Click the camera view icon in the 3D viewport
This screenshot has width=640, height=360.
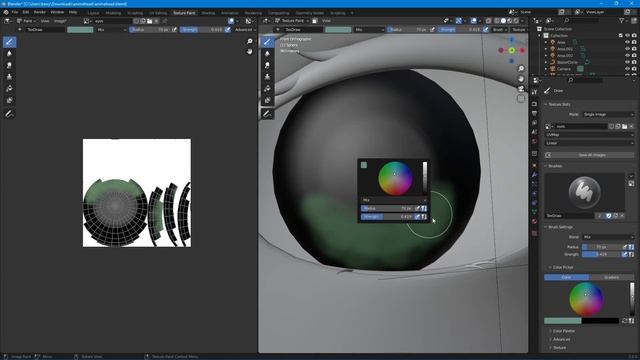(521, 89)
